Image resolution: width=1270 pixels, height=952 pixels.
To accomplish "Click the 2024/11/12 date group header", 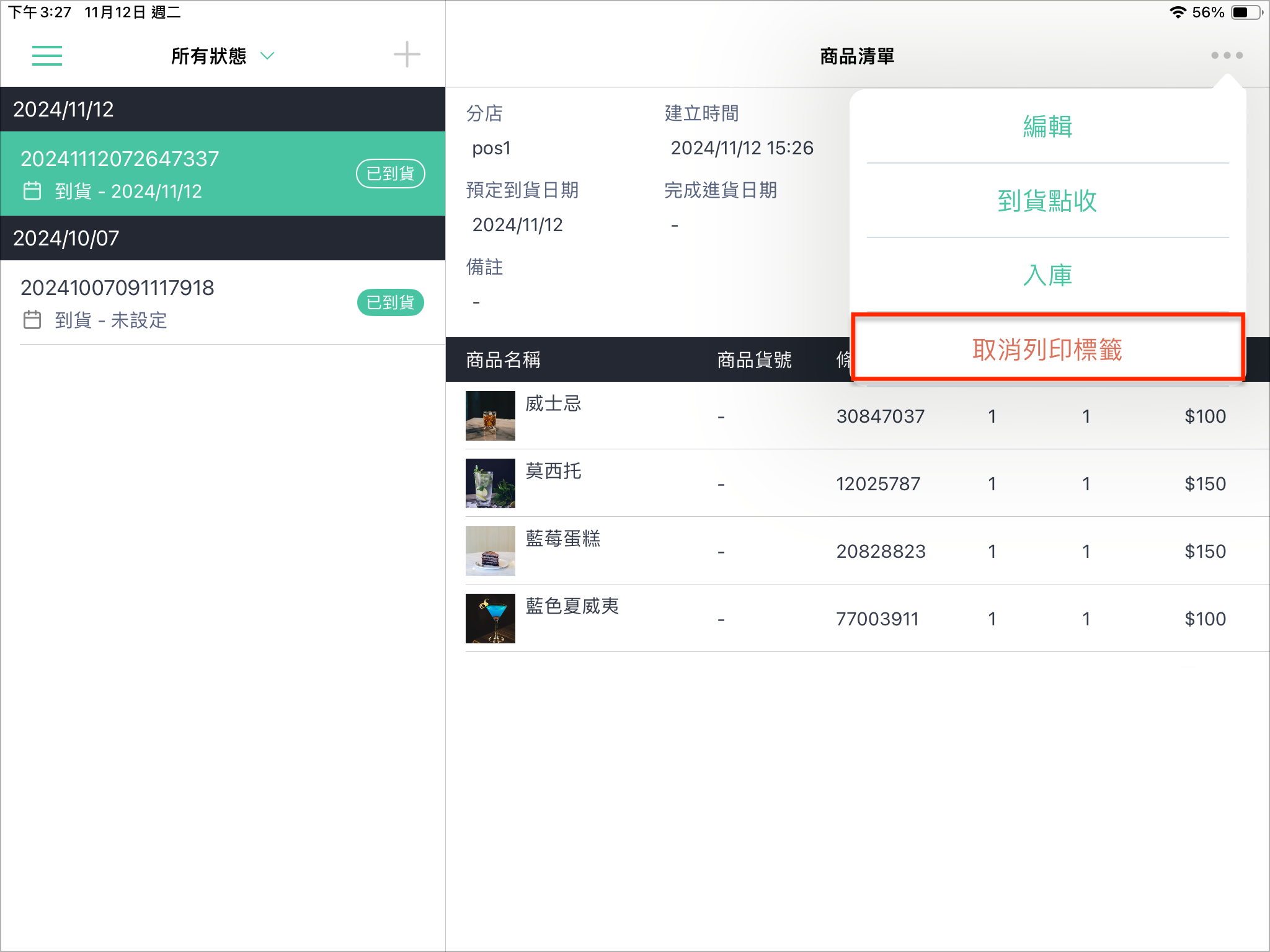I will pos(223,109).
